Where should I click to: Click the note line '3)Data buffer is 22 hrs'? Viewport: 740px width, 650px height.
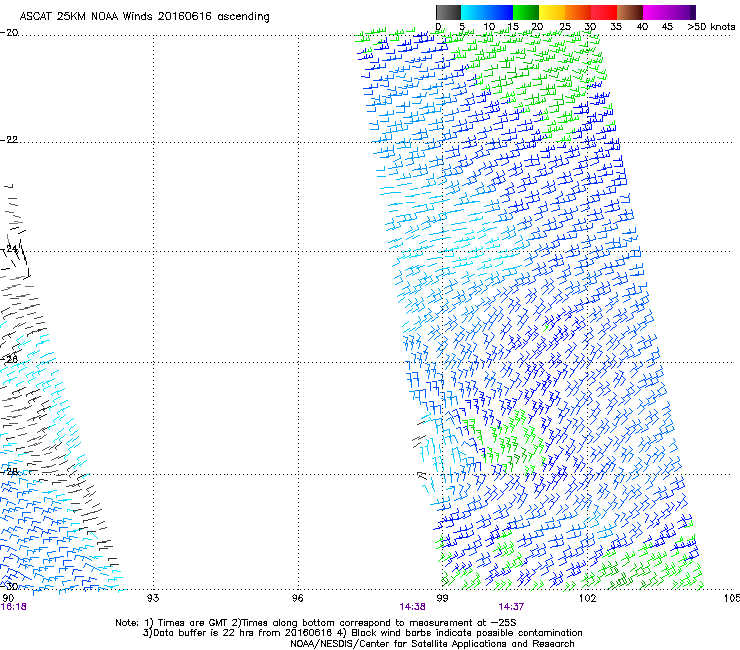[x=362, y=633]
